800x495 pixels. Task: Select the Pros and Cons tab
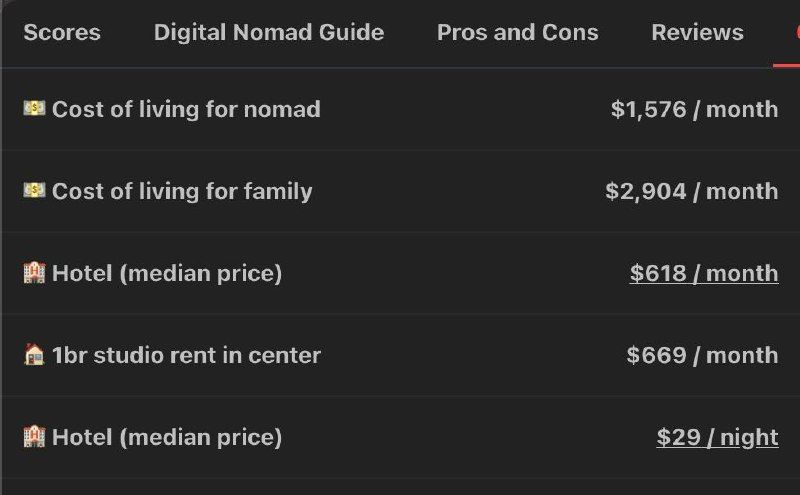click(x=517, y=33)
